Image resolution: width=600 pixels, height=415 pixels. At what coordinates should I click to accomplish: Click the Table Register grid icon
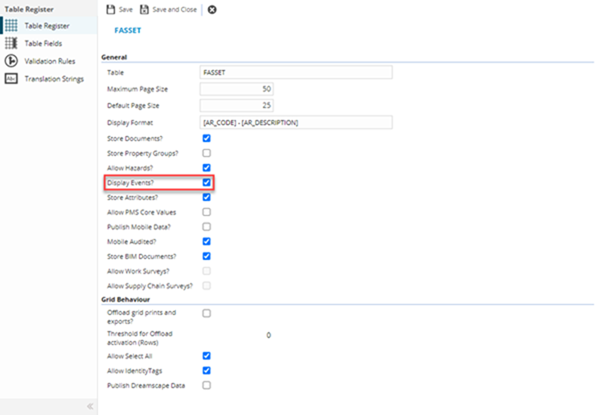pyautogui.click(x=11, y=26)
